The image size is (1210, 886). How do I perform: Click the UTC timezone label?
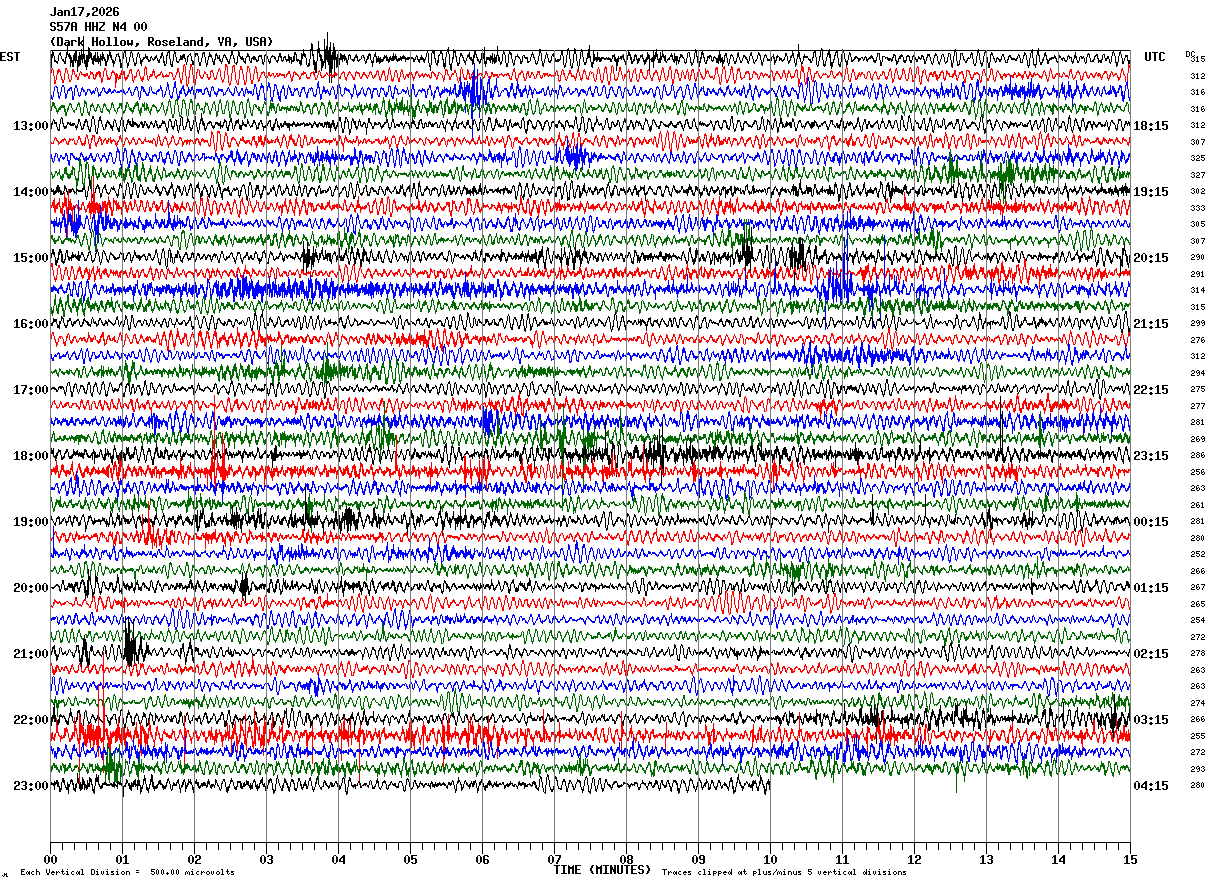[1155, 57]
